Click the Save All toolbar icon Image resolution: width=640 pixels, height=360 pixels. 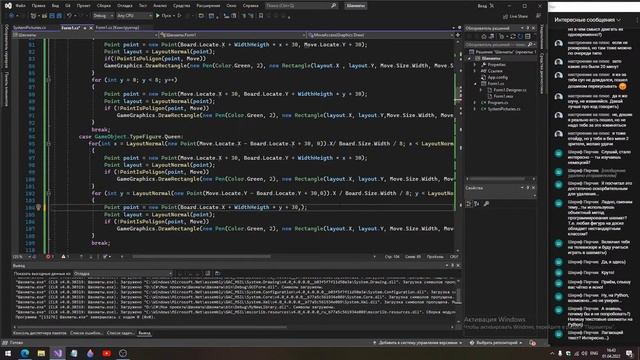[x=59, y=16]
